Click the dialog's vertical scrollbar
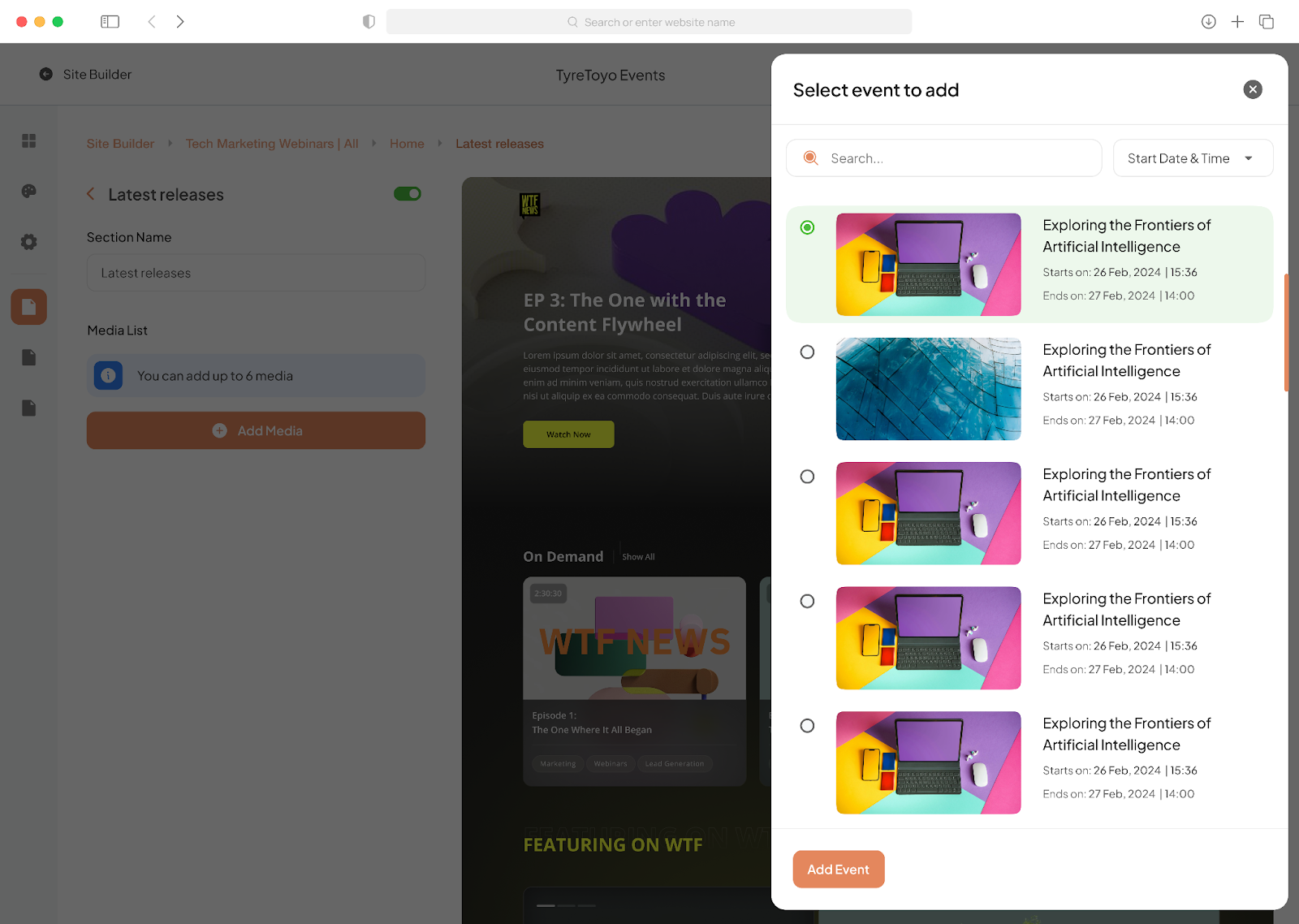1299x924 pixels. point(1286,333)
